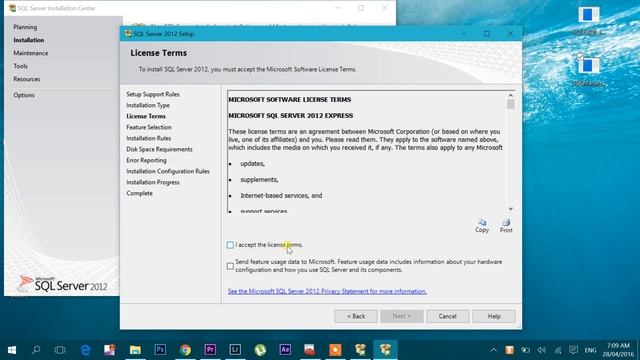Open the volume control in system tray
This screenshot has height=360, width=640.
coord(542,350)
